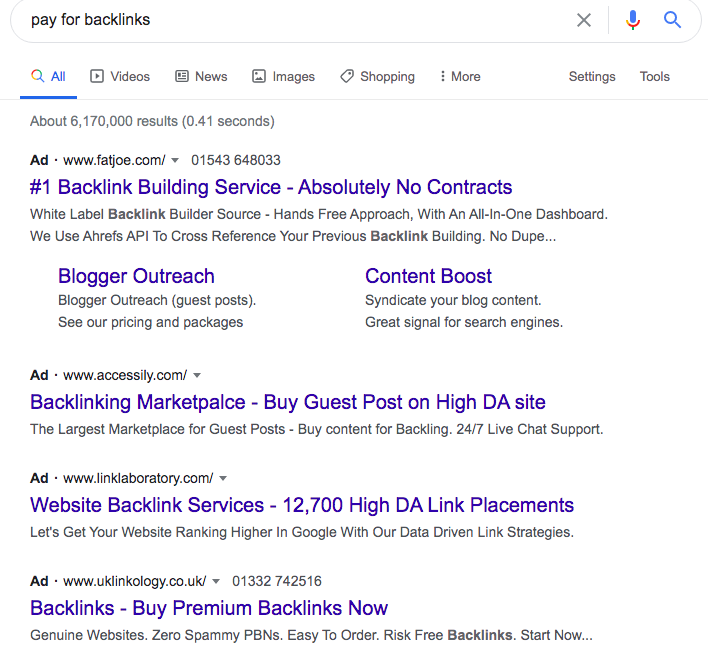Image resolution: width=708 pixels, height=655 pixels.
Task: Switch to the Videos tab
Action: 120,77
